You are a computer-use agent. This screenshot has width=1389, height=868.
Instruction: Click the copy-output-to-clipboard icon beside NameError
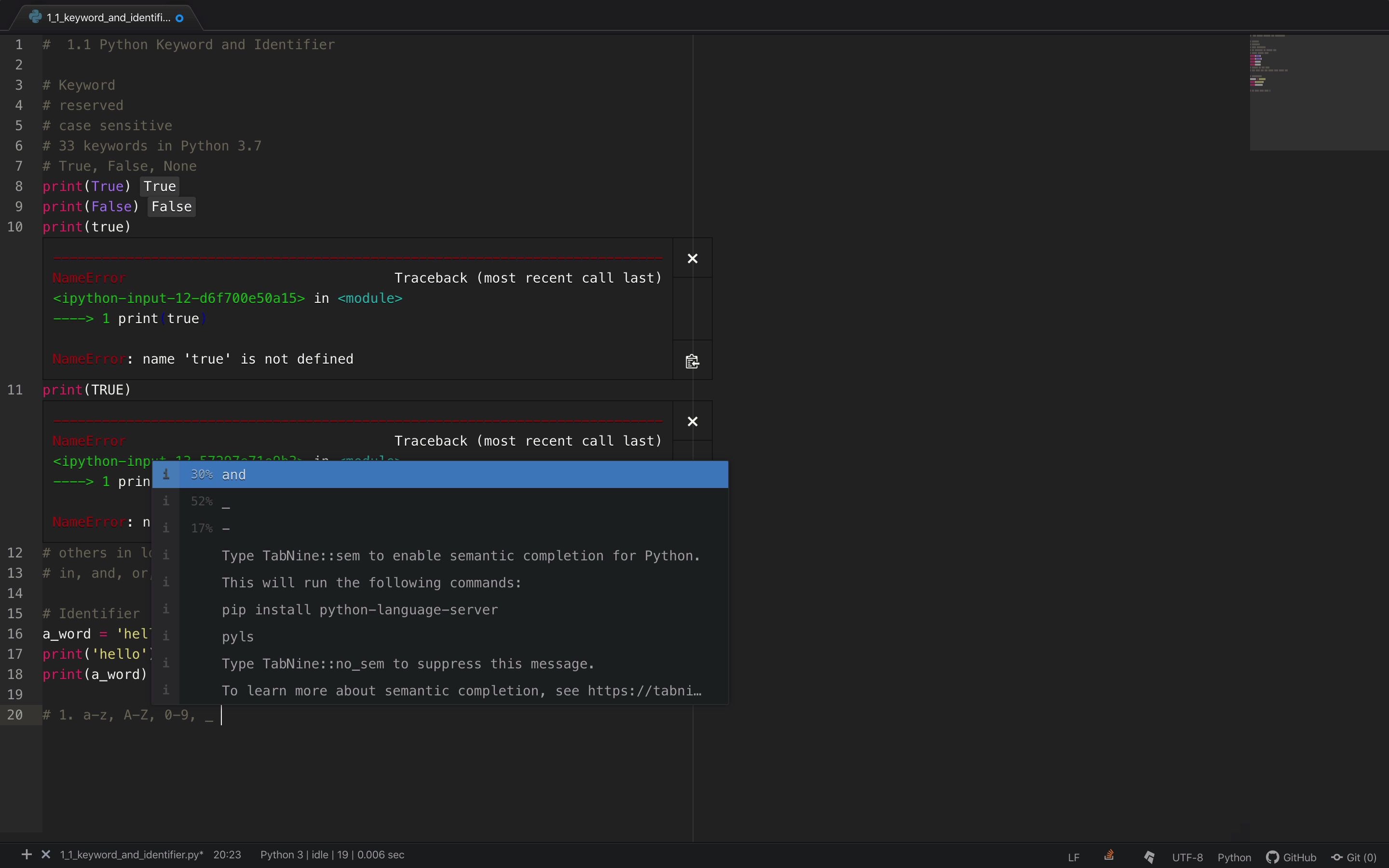[x=691, y=361]
